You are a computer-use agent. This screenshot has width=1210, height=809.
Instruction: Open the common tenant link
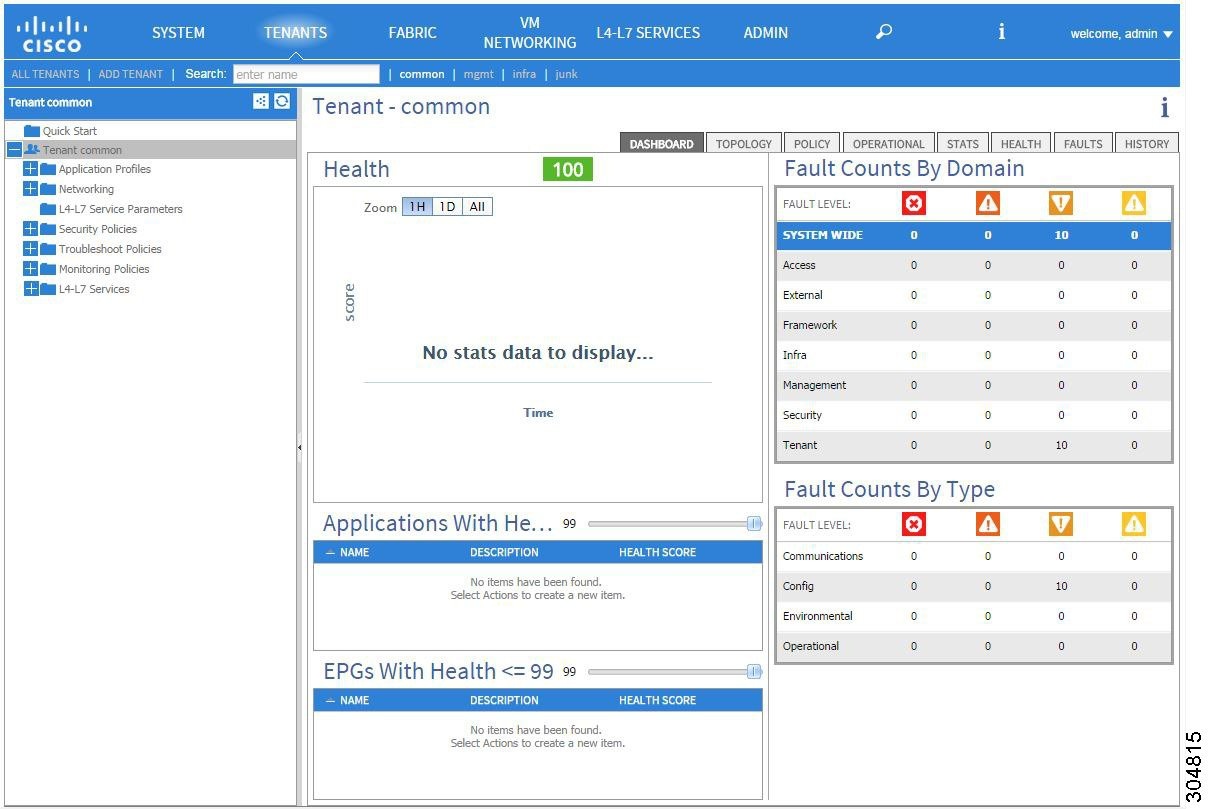click(422, 74)
